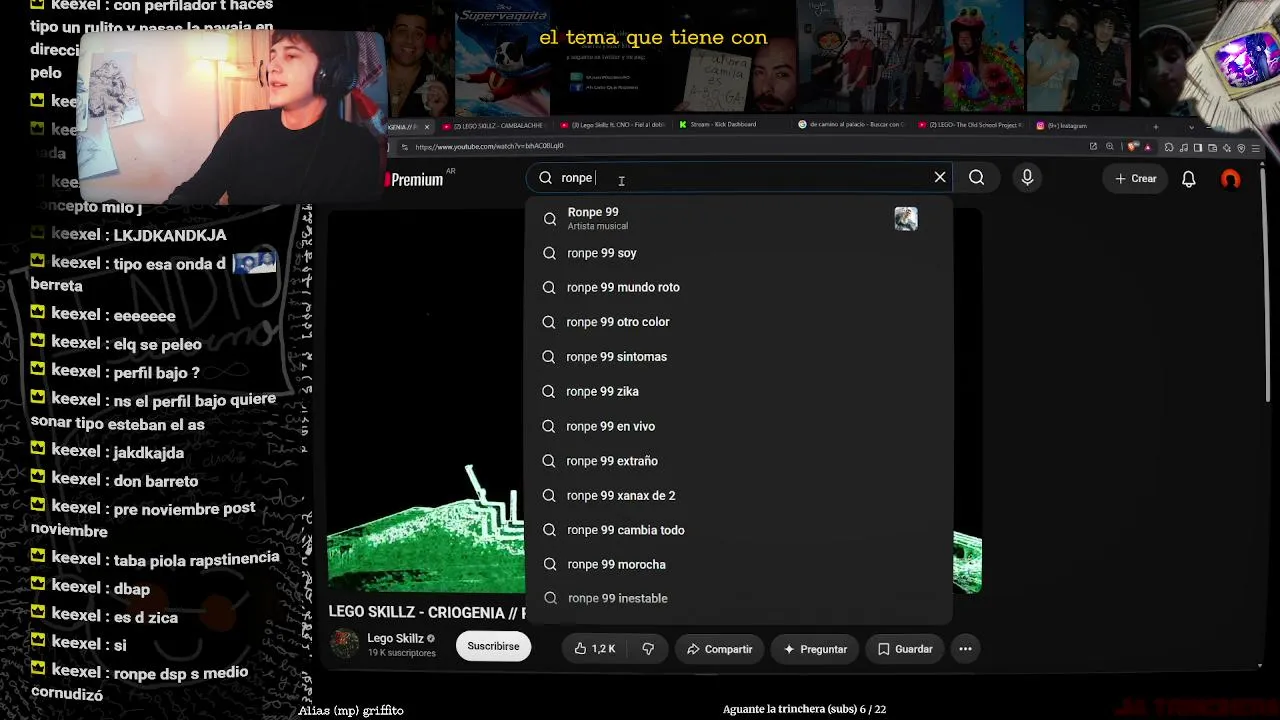
Task: Click the Ronpe 99 artist thumbnail
Action: click(x=906, y=219)
